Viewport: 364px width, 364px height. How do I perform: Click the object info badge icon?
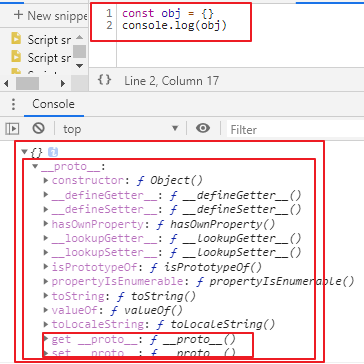tap(53, 152)
